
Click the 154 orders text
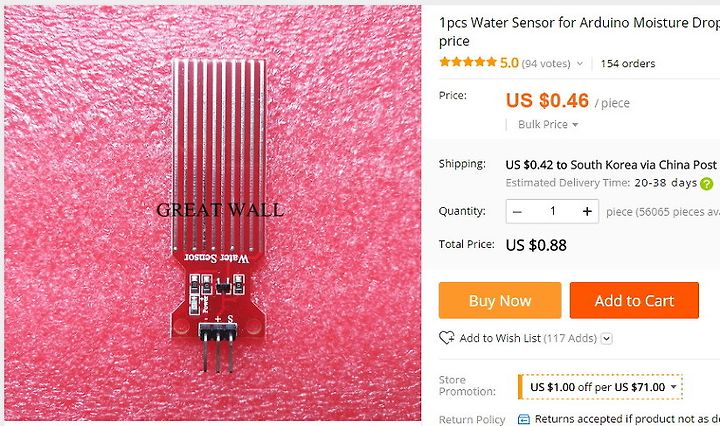(x=628, y=63)
